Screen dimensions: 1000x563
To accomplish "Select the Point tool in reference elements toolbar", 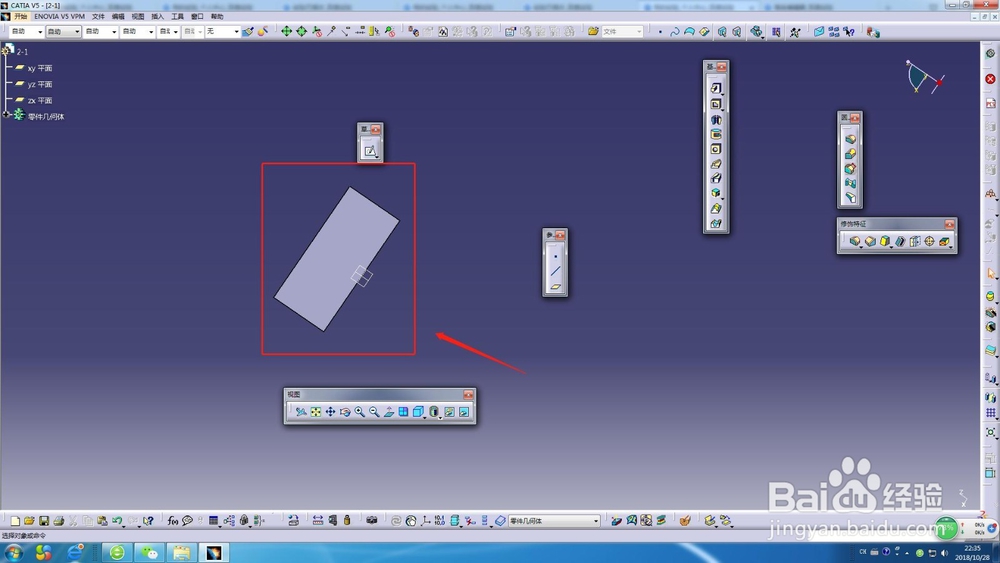I will click(x=555, y=256).
